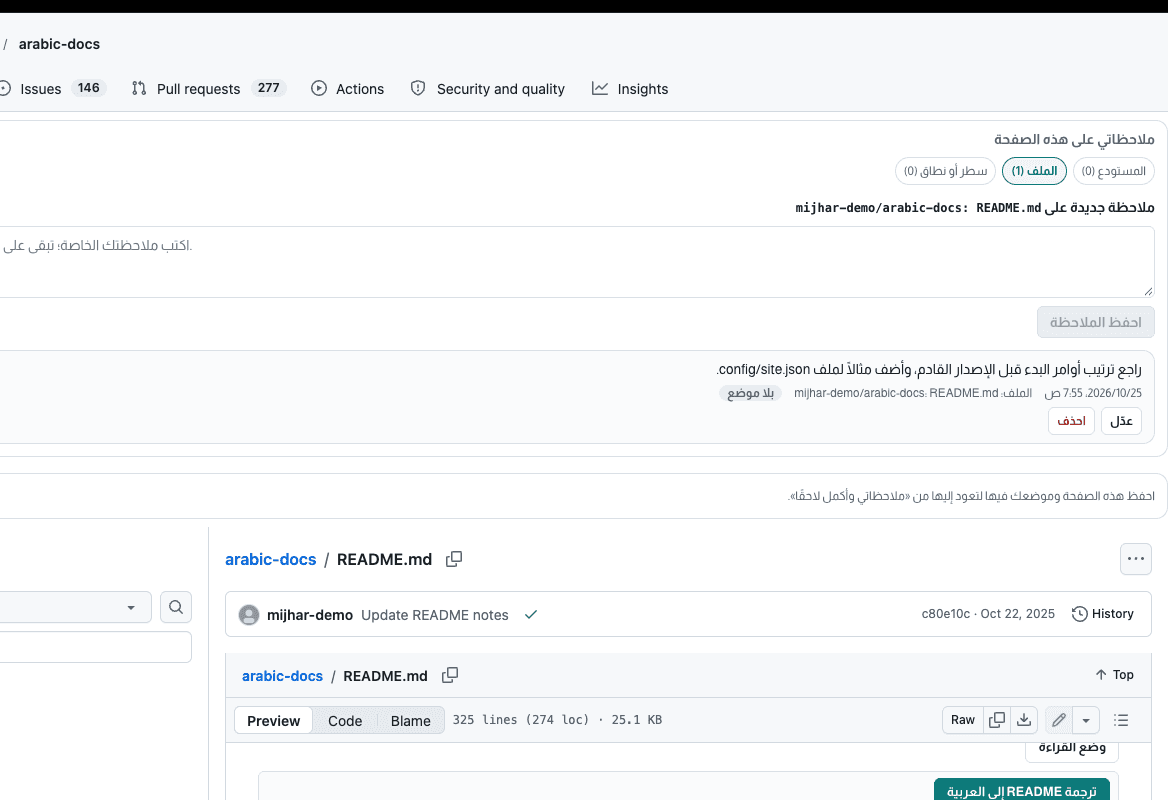The image size is (1168, 800).
Task: Open the three-dot more options menu
Action: [1135, 559]
